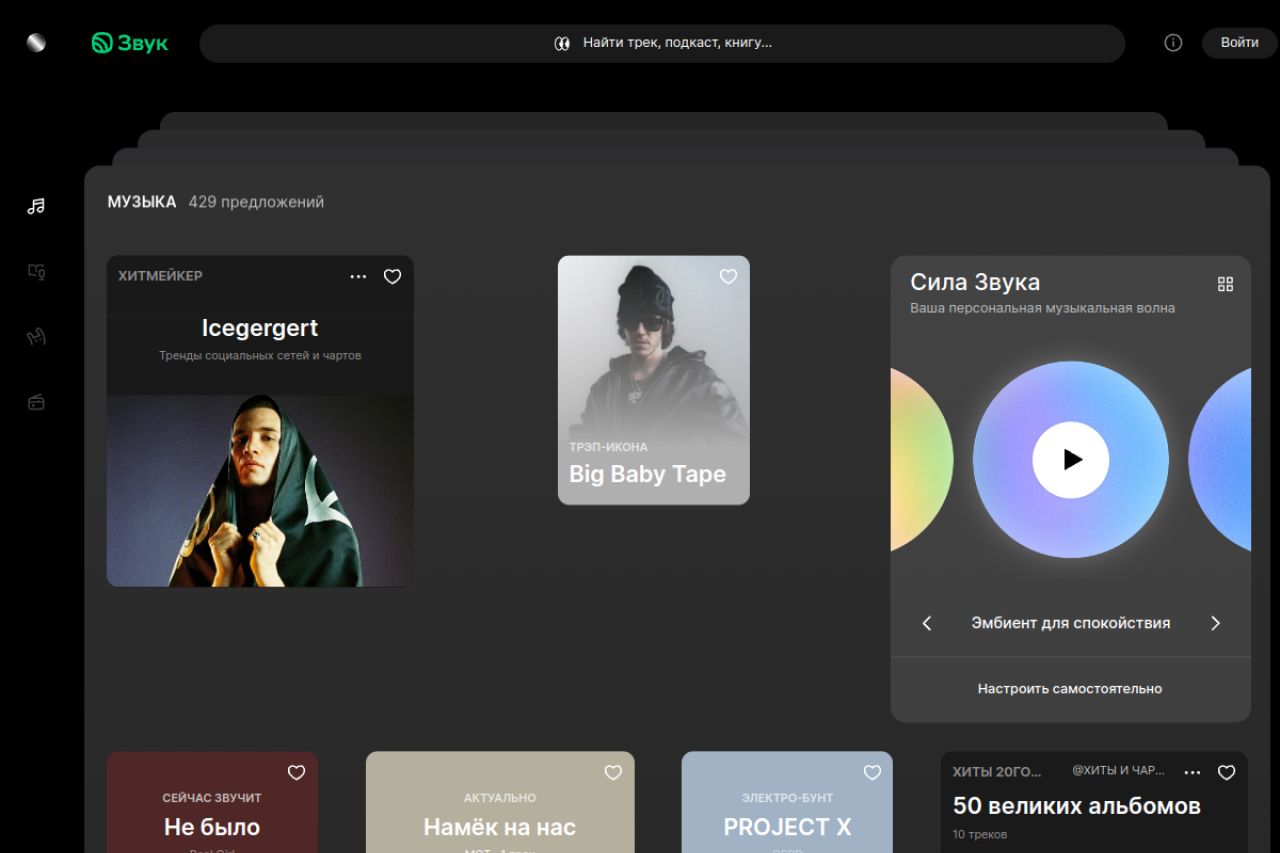
Task: Switch to the previous wave mood with the left chevron
Action: 927,623
